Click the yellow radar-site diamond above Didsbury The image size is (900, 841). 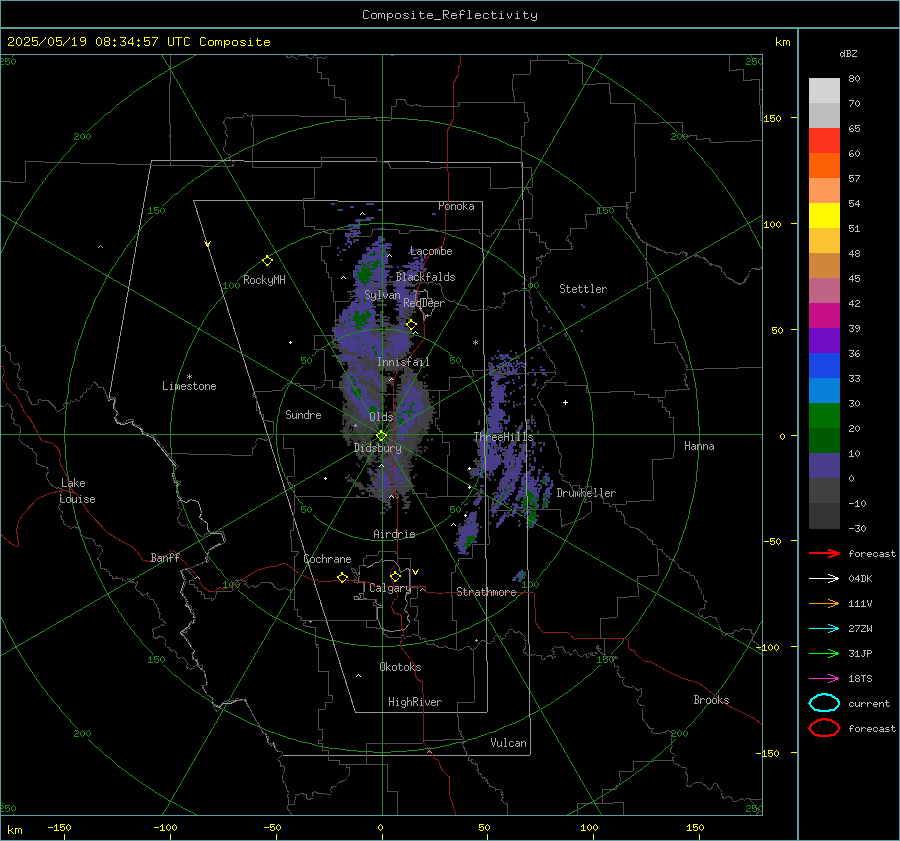click(x=381, y=436)
